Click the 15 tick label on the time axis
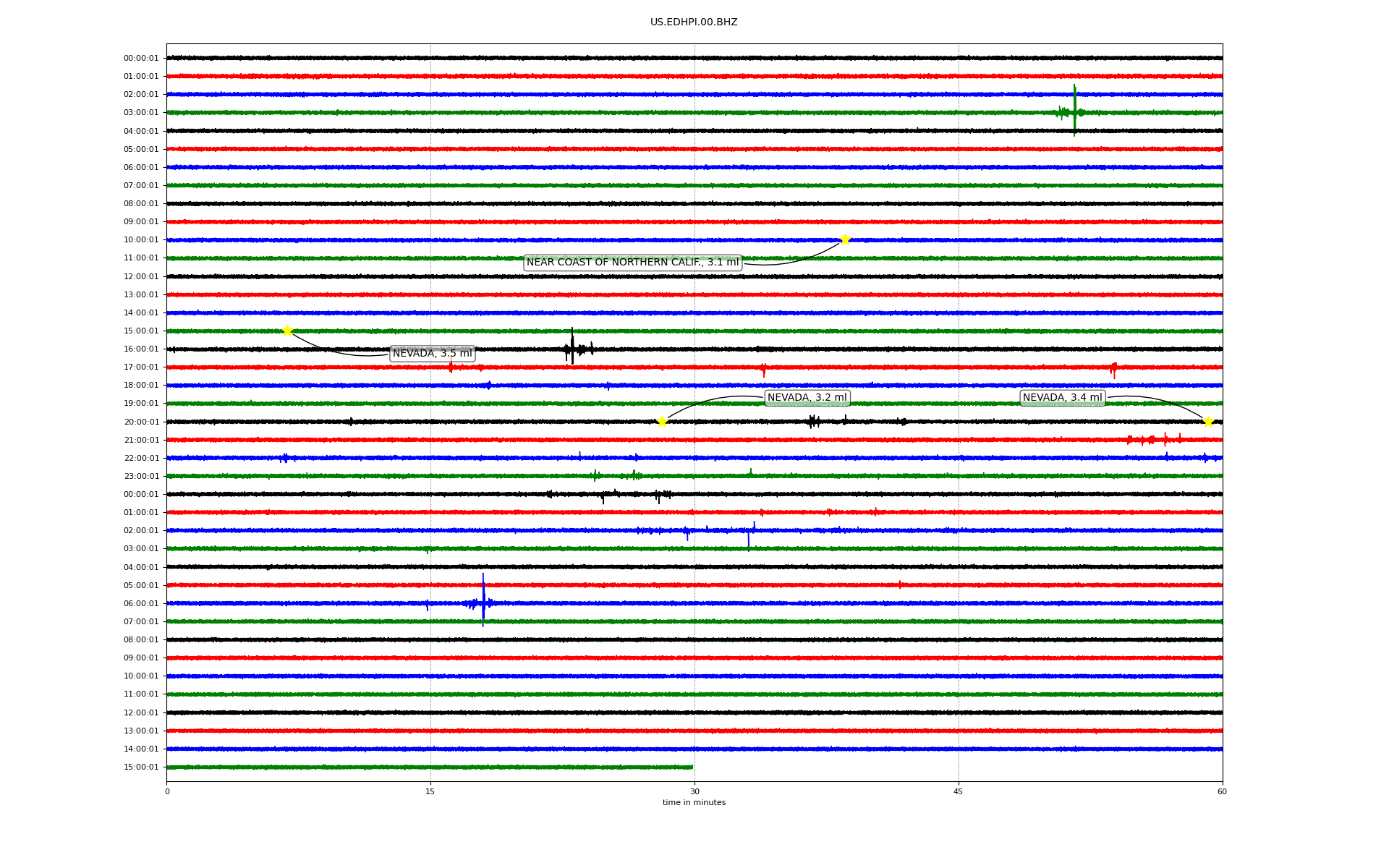The height and width of the screenshot is (868, 1389). coord(430,791)
